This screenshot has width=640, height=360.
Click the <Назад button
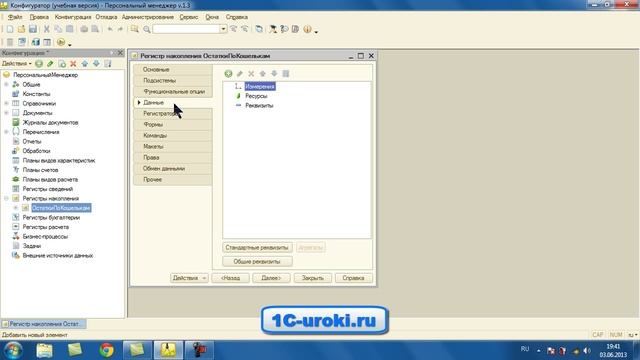(231, 278)
